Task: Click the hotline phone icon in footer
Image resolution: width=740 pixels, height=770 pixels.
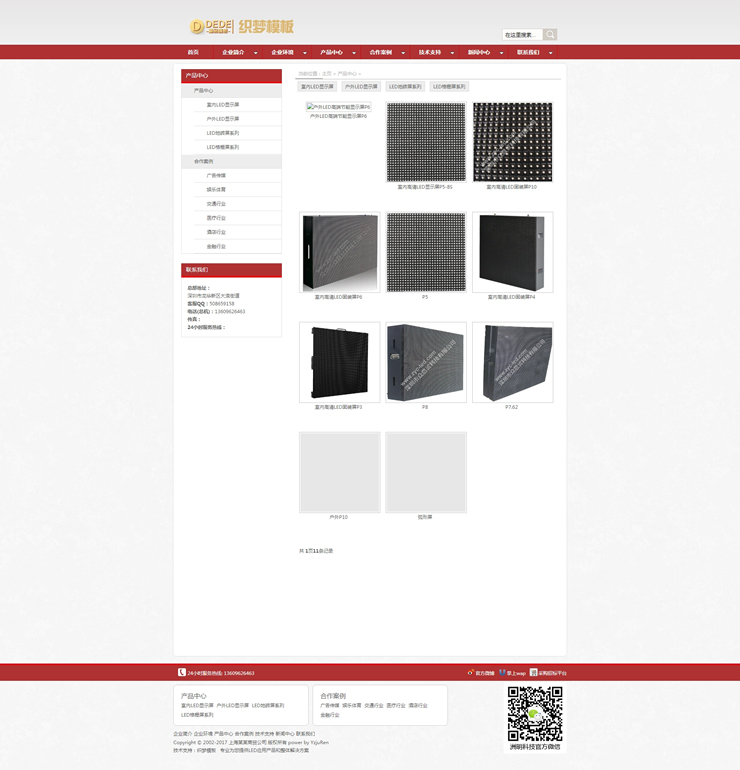Action: click(x=181, y=673)
